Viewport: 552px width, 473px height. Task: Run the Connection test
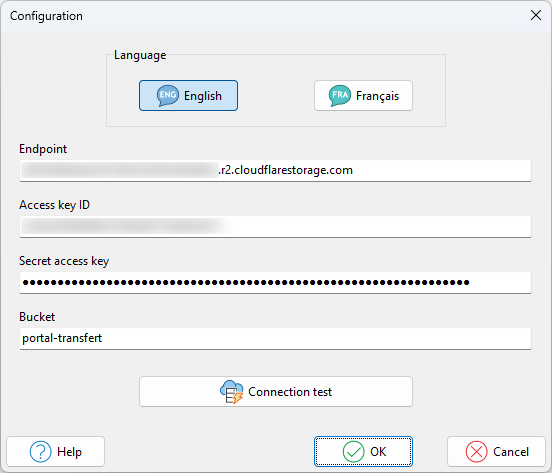tap(276, 392)
